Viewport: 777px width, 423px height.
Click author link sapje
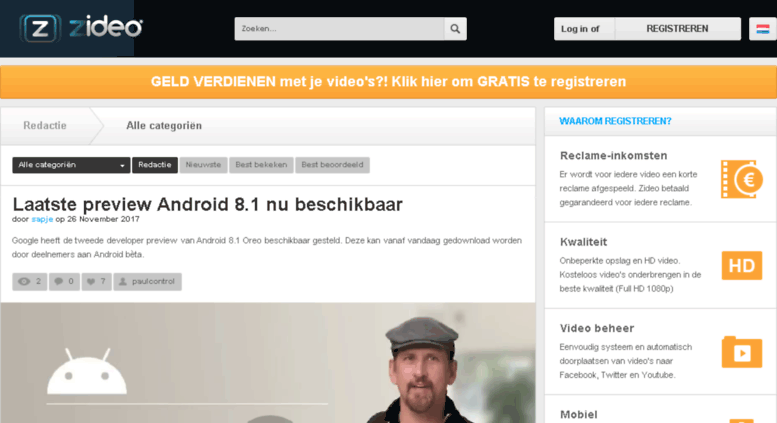pyautogui.click(x=42, y=219)
